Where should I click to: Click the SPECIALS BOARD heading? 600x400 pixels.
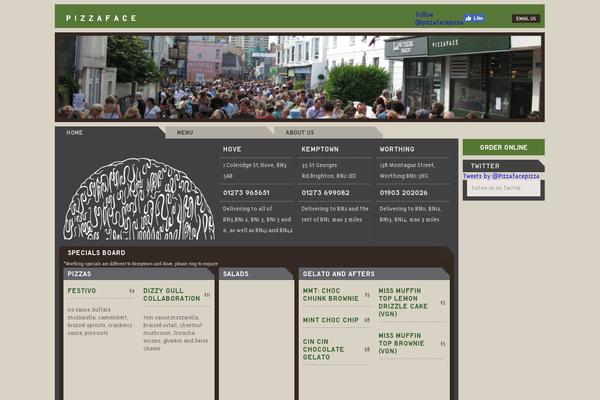(x=96, y=253)
